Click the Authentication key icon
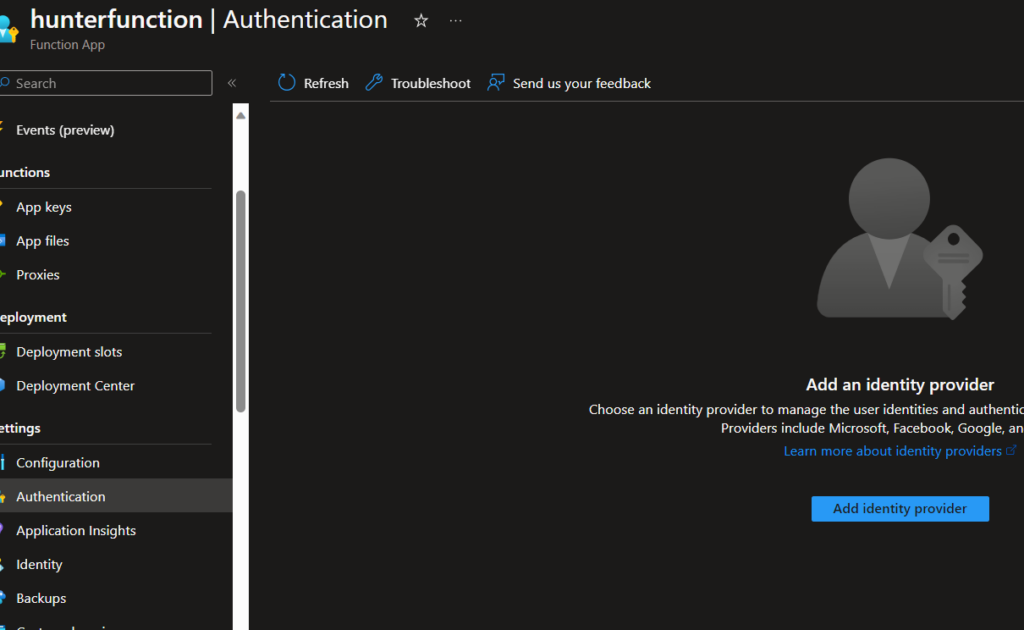Viewport: 1024px width, 630px height. click(3, 497)
